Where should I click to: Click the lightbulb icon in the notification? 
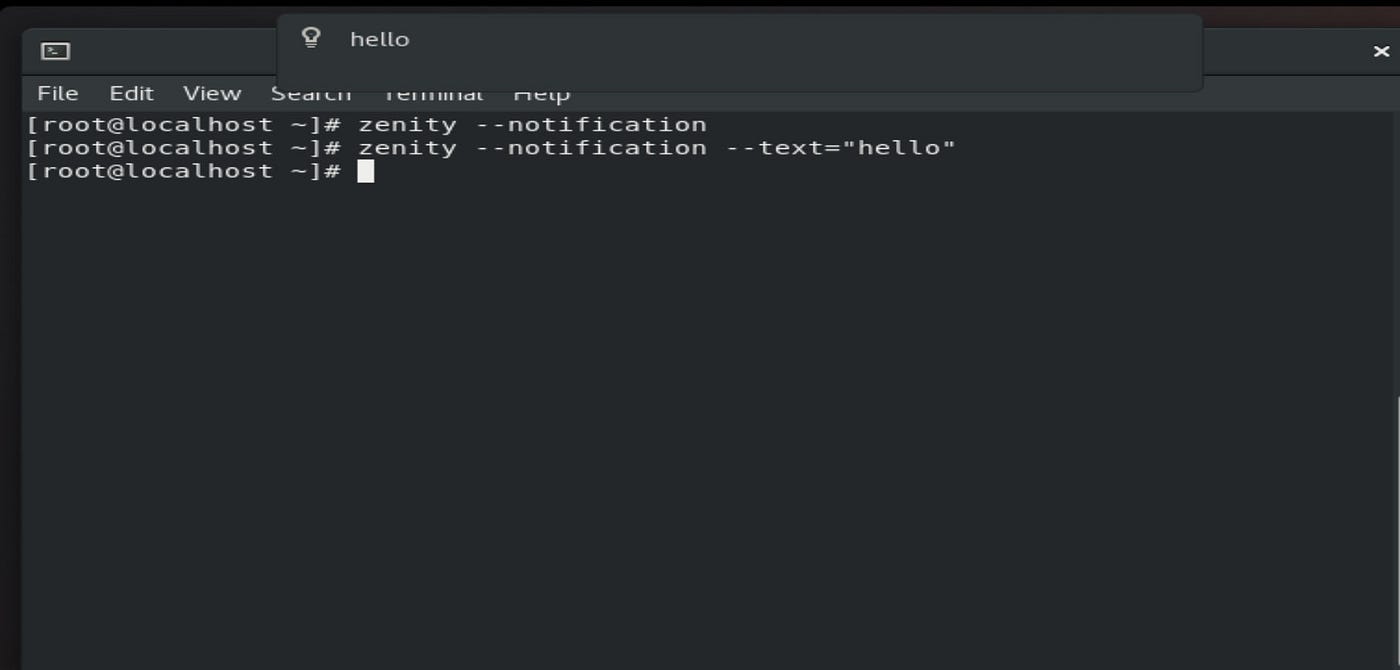pos(311,39)
